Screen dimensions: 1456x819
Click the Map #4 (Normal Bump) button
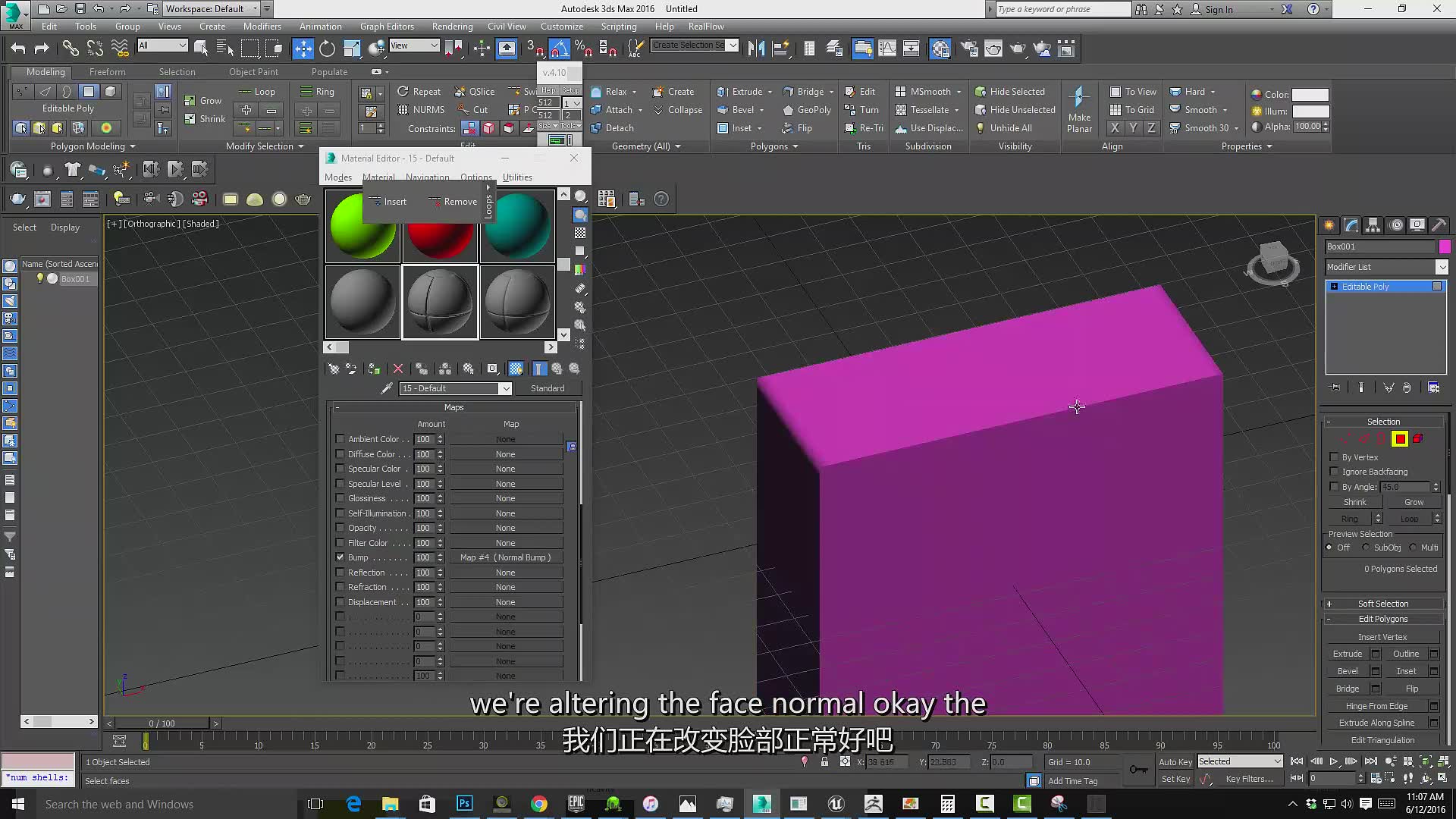pyautogui.click(x=506, y=557)
